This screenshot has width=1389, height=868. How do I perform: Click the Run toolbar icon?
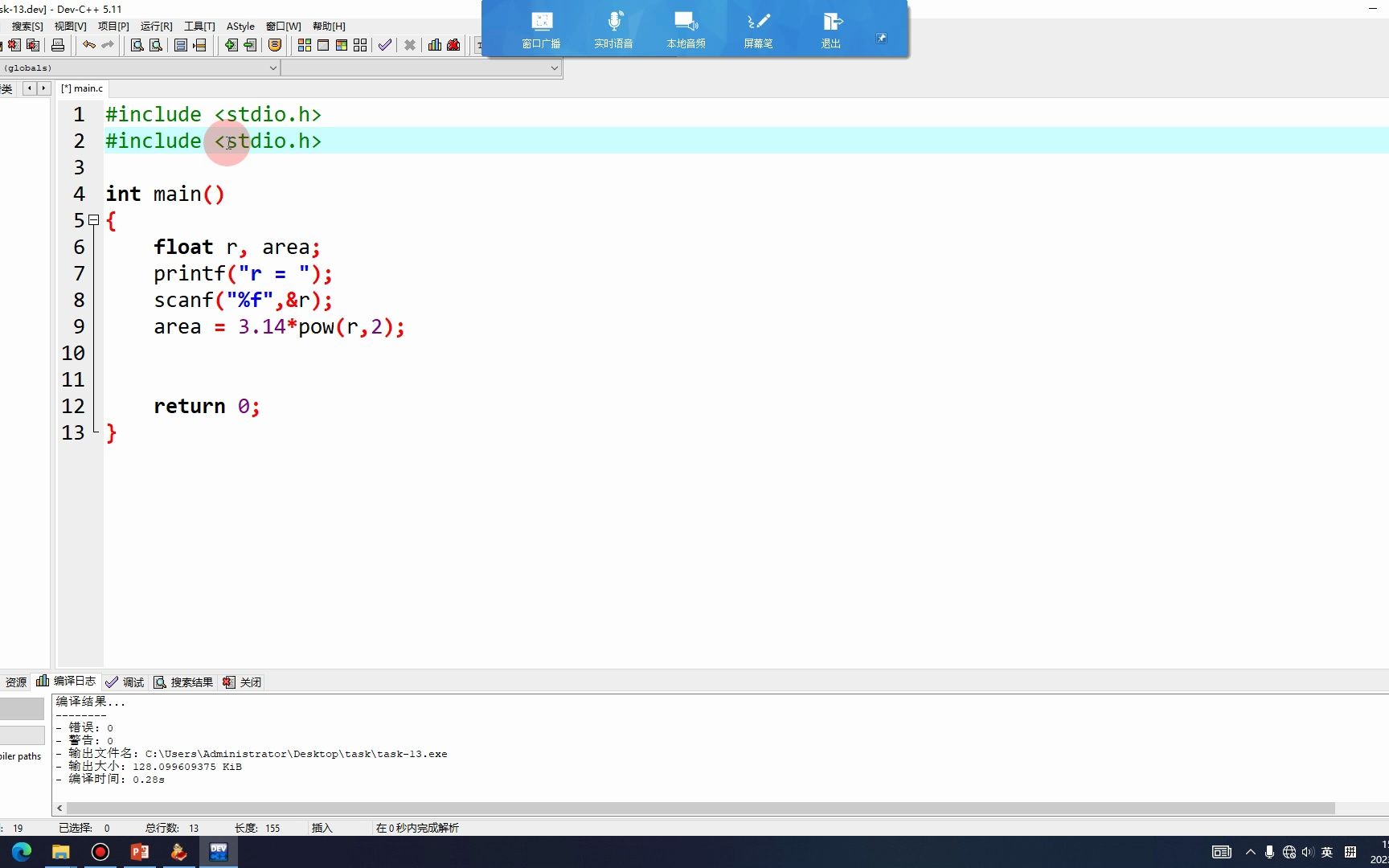[323, 45]
